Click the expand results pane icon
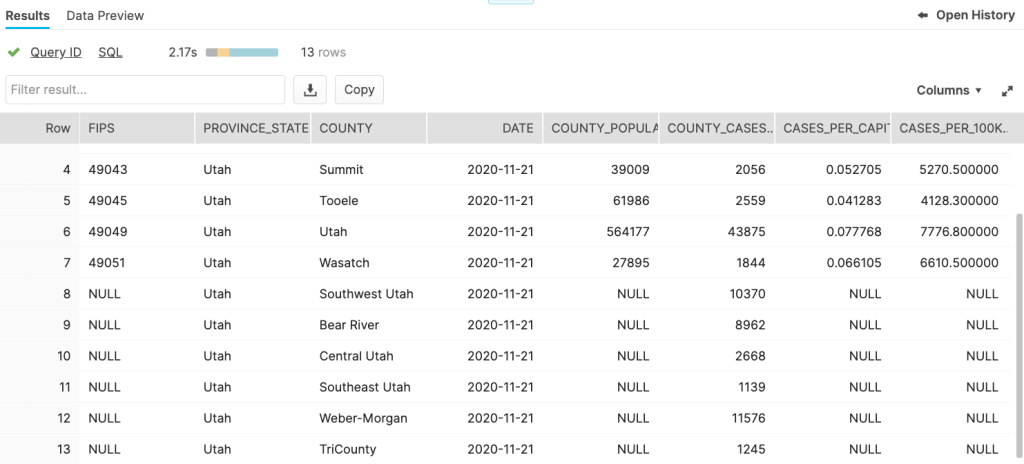 point(1007,91)
